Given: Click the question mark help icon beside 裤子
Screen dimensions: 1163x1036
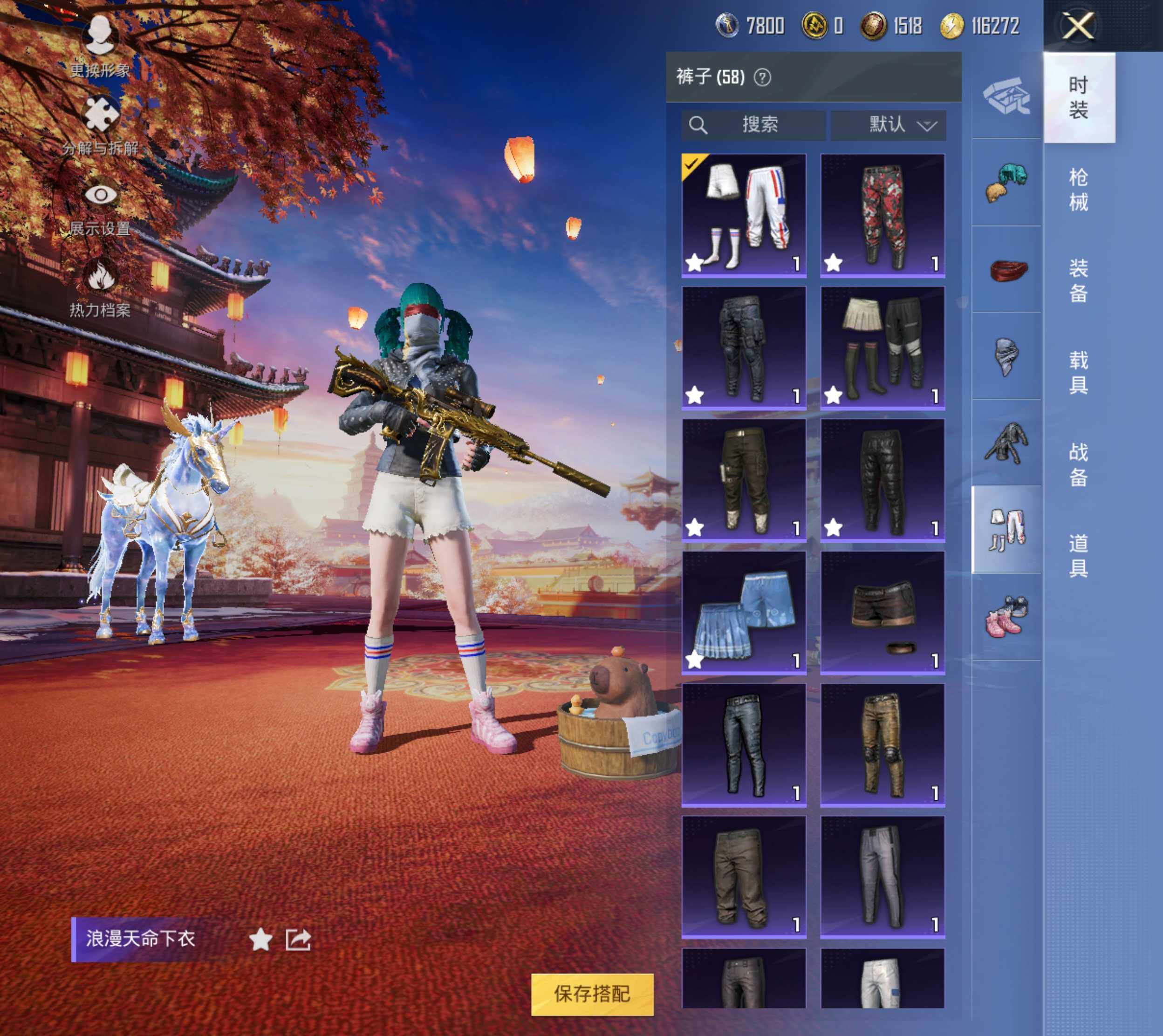Looking at the screenshot, I should (762, 77).
